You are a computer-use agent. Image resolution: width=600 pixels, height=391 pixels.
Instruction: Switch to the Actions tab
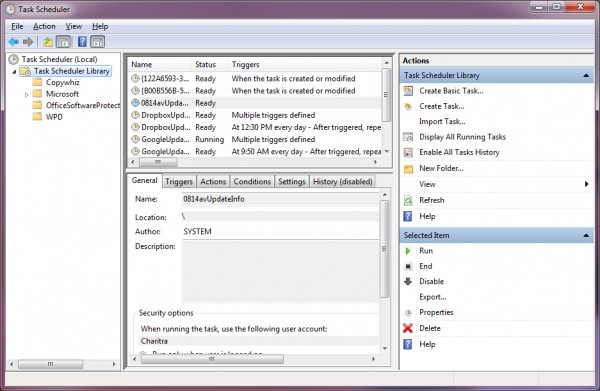213,181
